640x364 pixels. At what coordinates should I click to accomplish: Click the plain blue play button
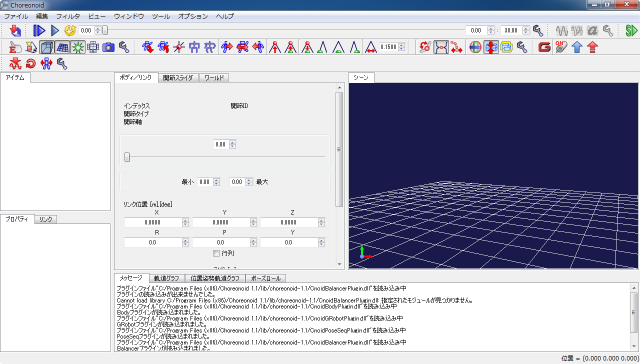point(55,31)
